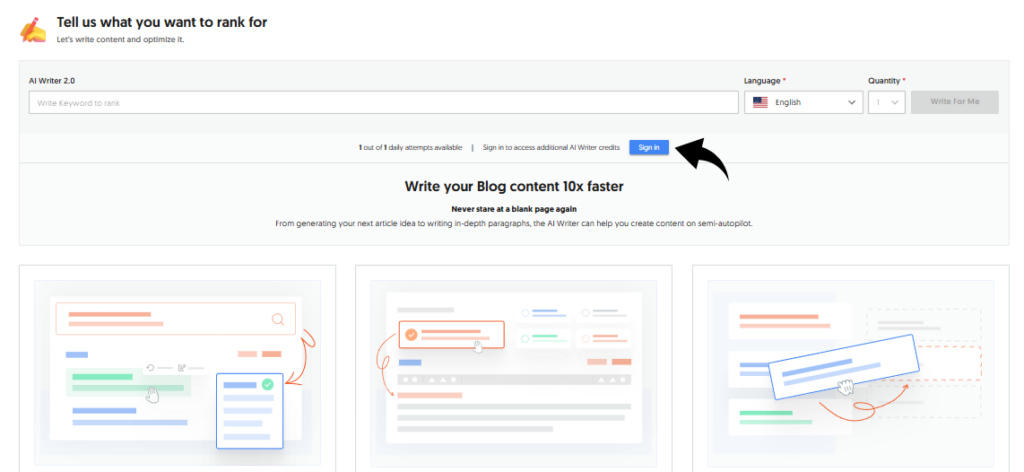The height and width of the screenshot is (472, 1024).
Task: Click the blue Sign in button
Action: 648,148
